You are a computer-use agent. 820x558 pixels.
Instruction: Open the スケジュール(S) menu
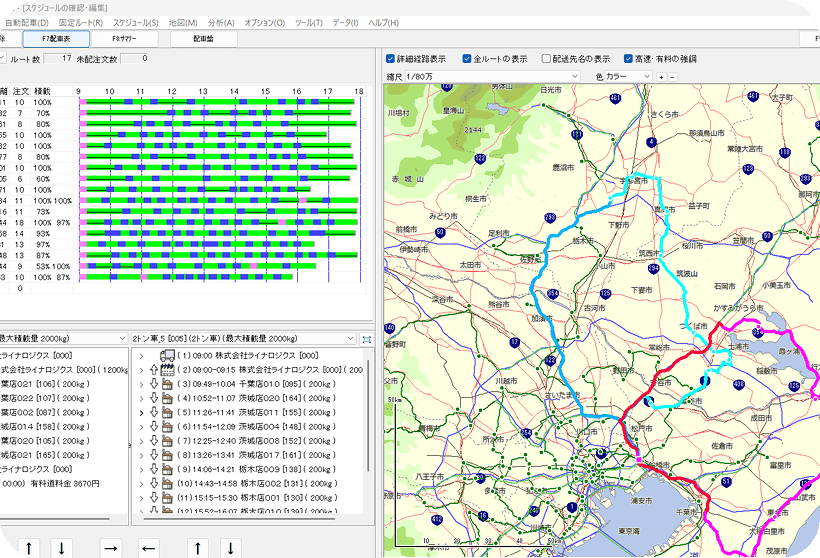[x=136, y=22]
